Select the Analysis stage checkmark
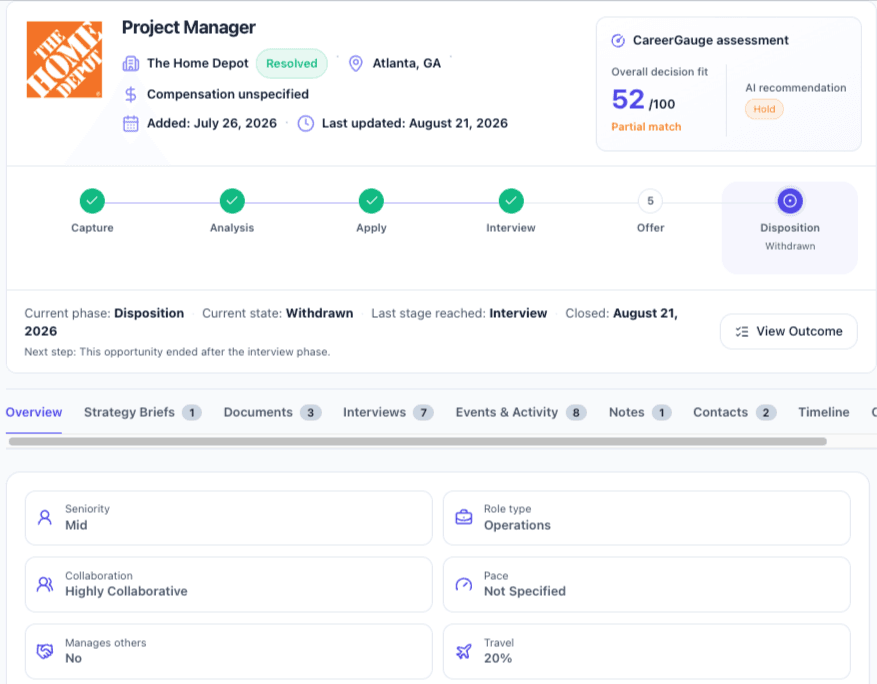 [x=232, y=201]
